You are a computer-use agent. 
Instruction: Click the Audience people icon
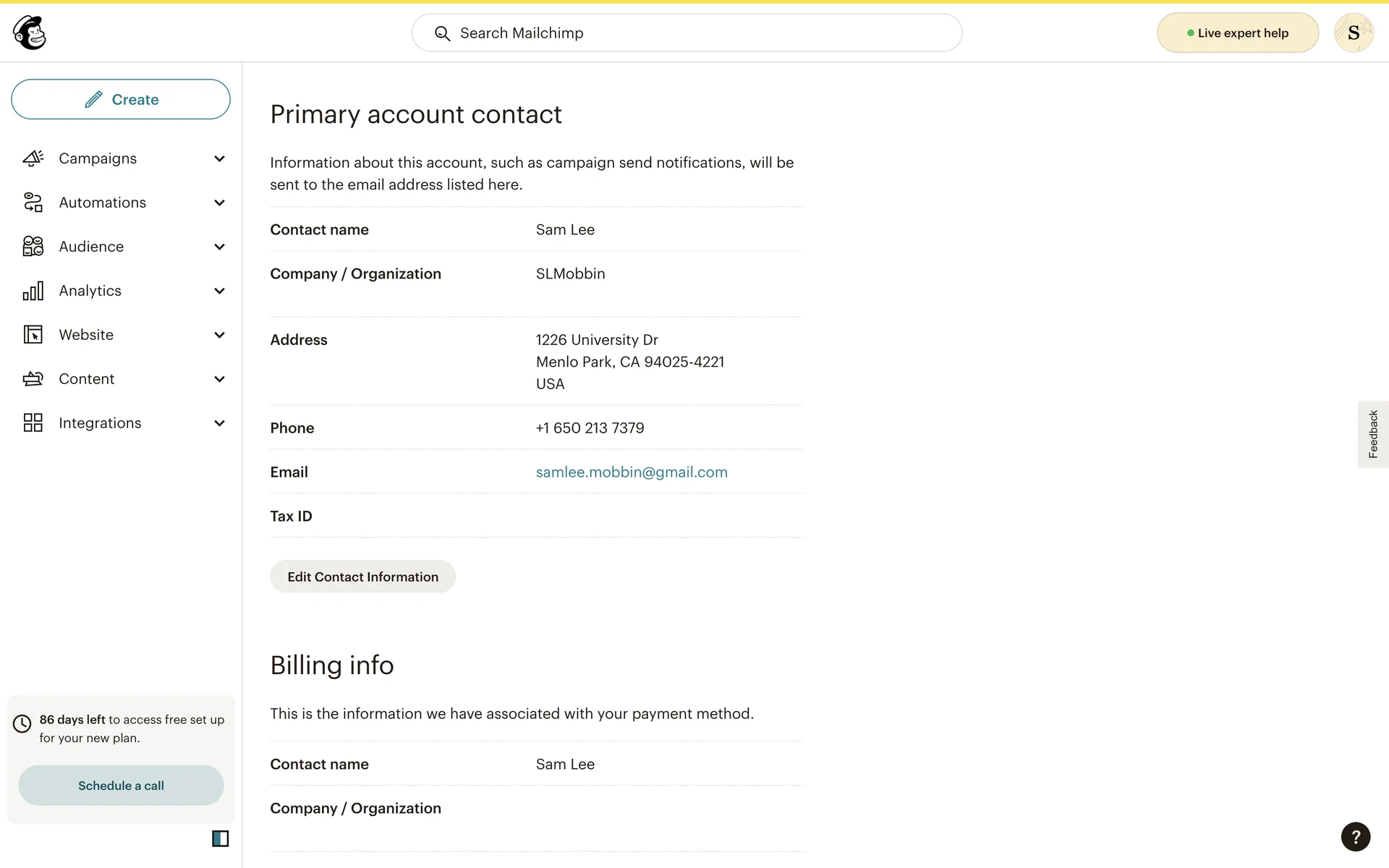coord(33,247)
